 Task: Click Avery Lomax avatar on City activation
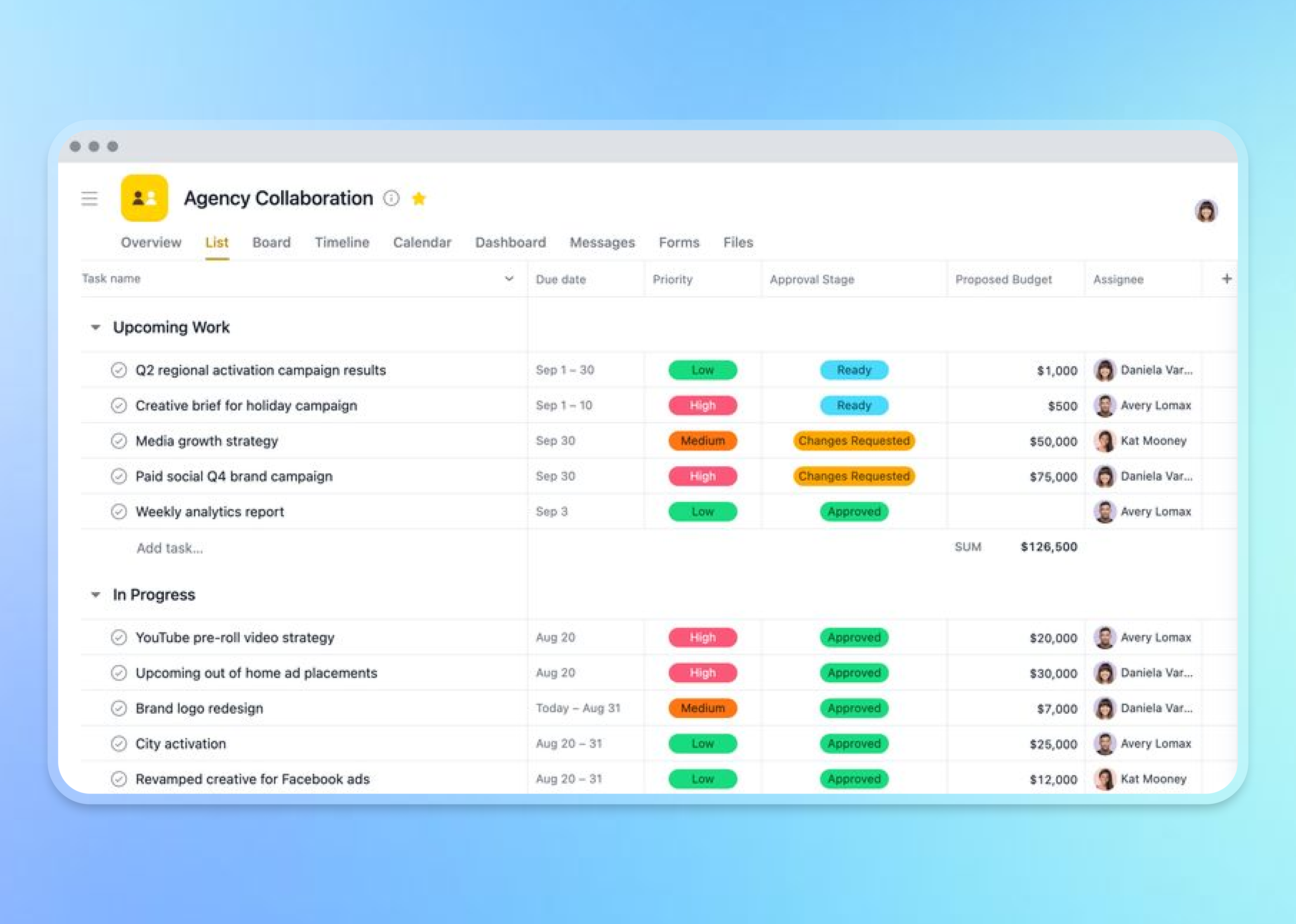point(1104,744)
